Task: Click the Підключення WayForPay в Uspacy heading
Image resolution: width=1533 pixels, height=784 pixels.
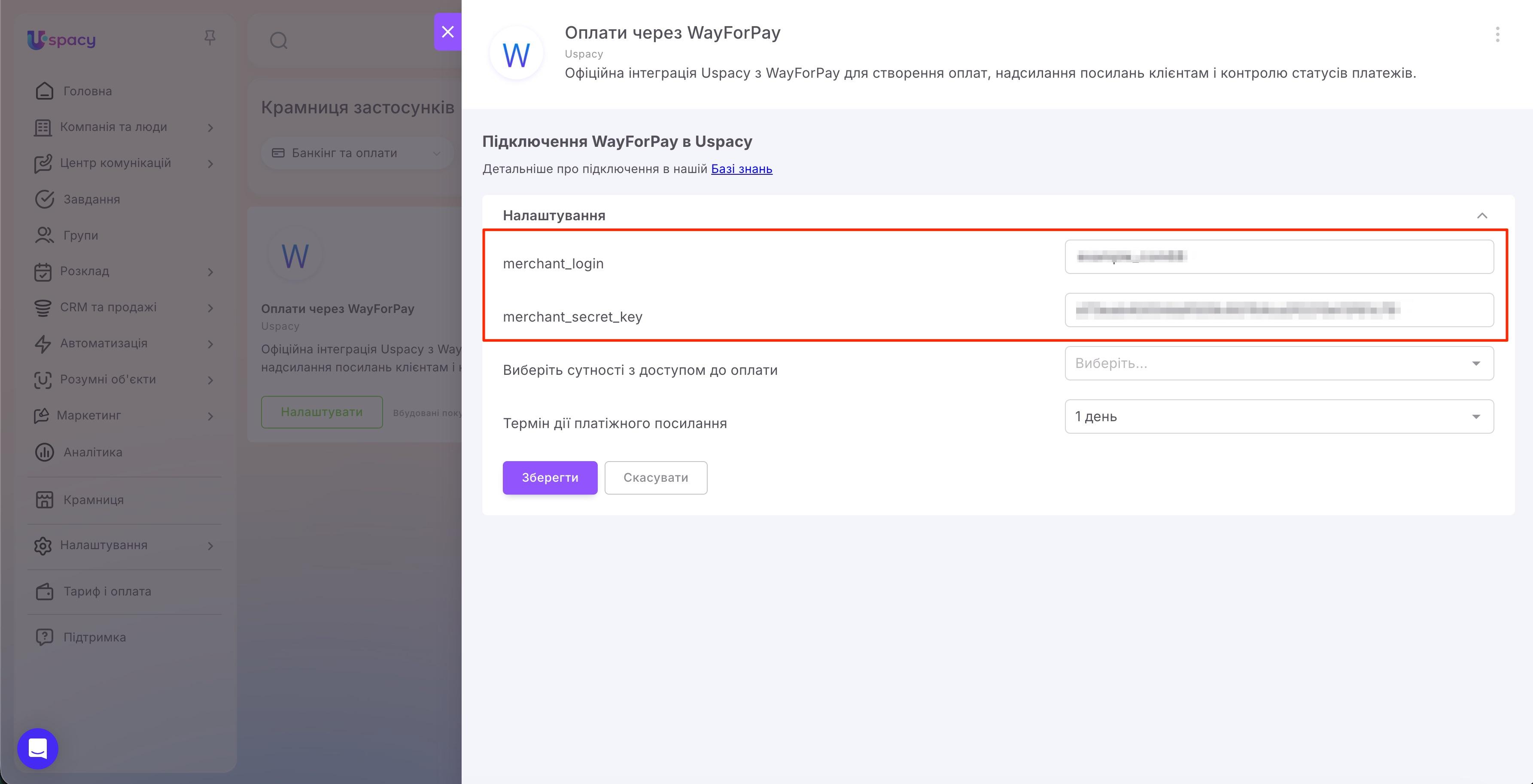Action: pos(617,142)
